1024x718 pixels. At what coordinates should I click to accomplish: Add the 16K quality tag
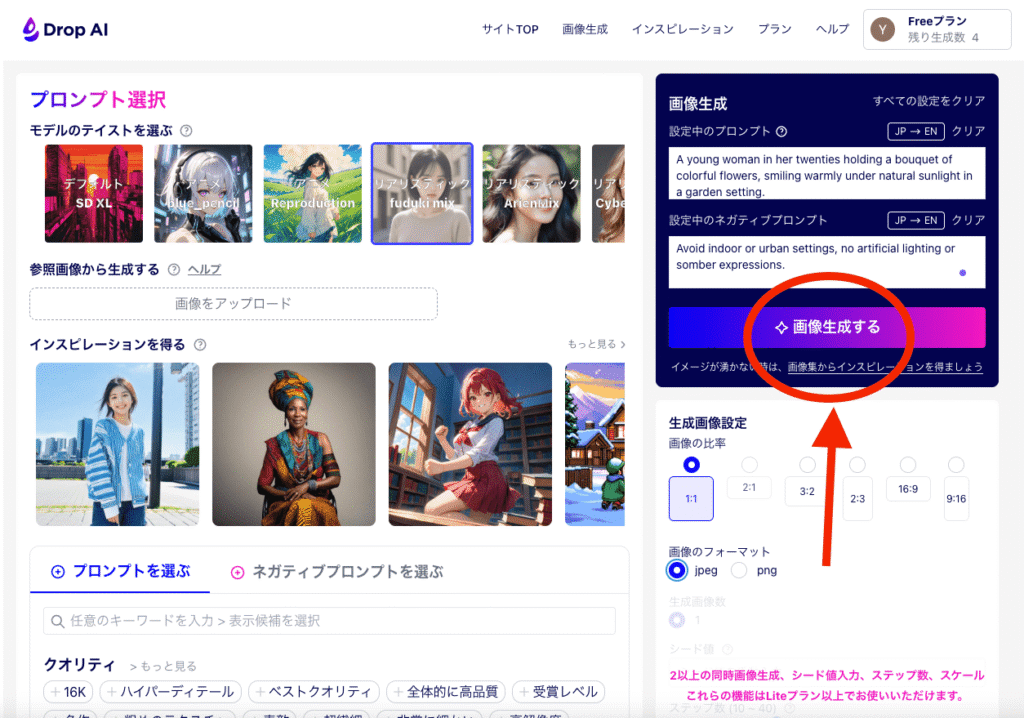[69, 692]
